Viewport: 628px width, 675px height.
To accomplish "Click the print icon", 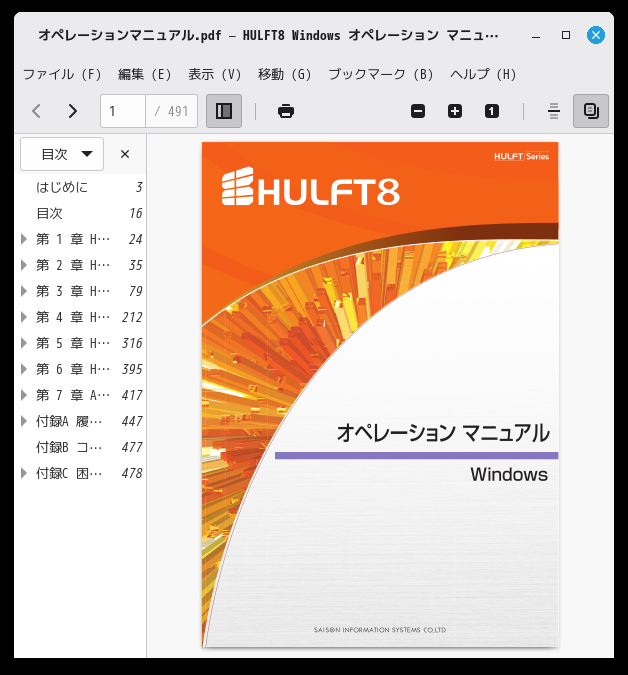I will 286,111.
